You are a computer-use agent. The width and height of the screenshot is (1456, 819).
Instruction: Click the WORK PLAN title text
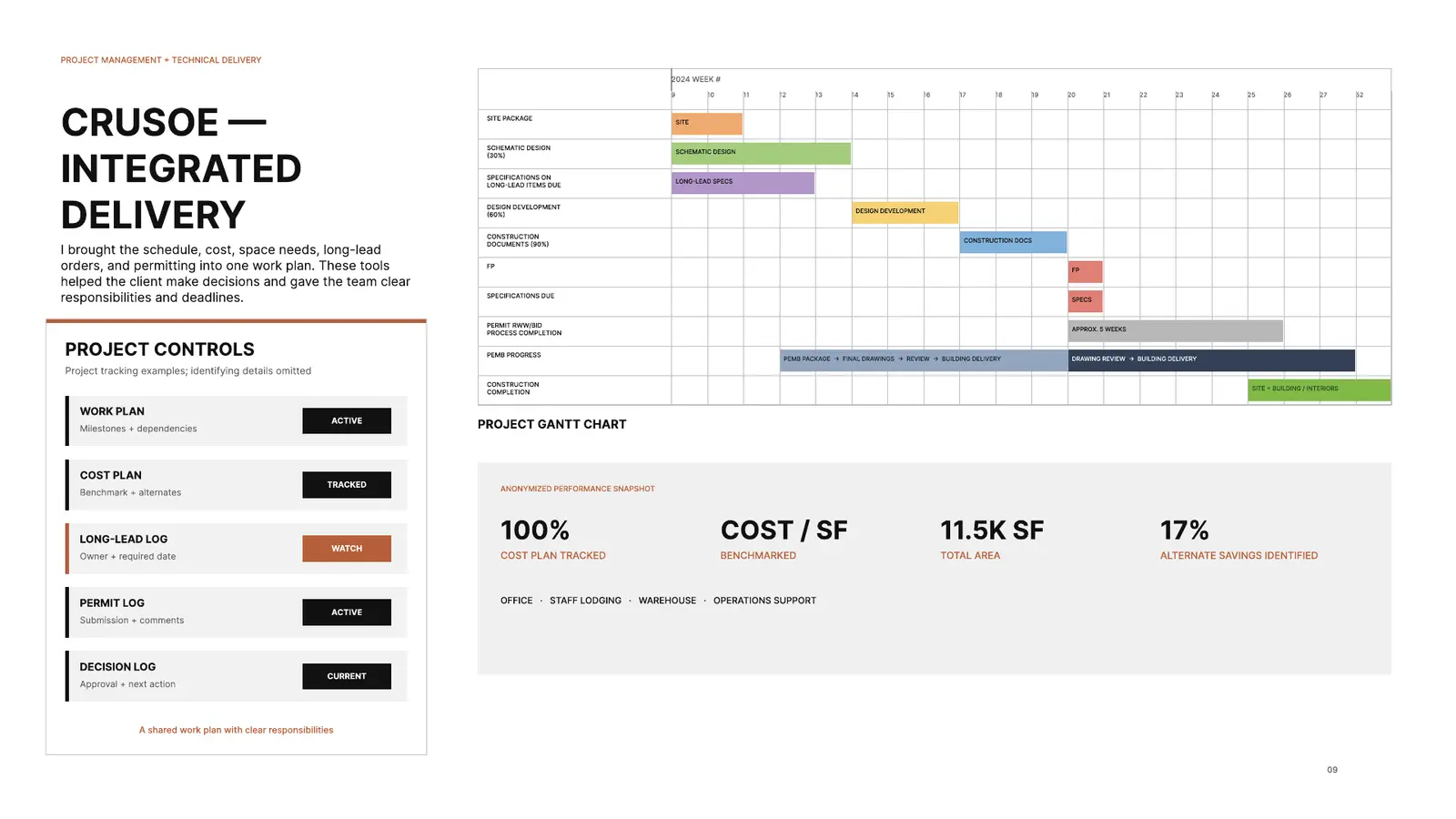point(112,411)
